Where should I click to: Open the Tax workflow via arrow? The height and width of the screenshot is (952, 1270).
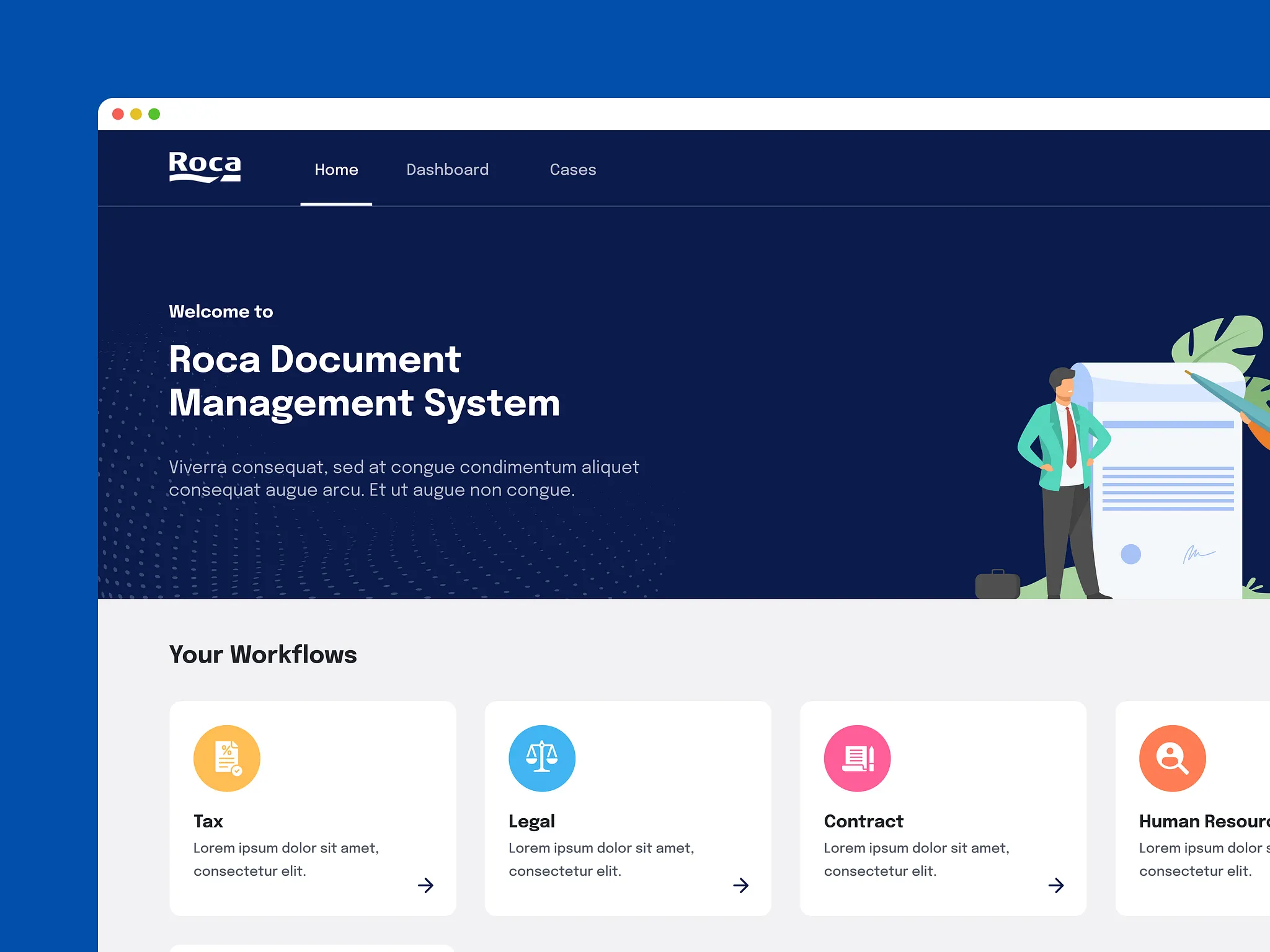tap(425, 885)
